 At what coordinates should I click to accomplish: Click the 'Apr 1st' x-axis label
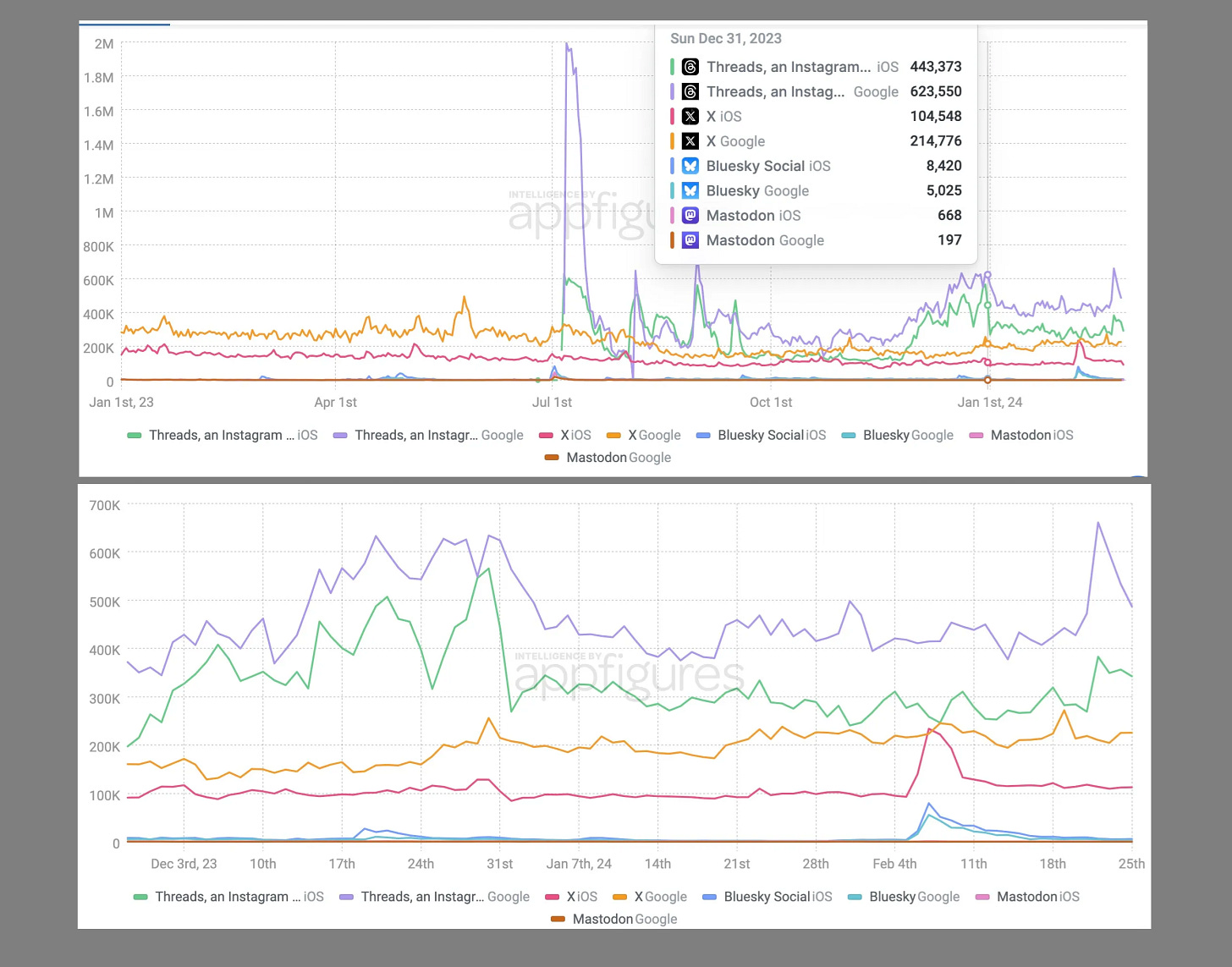pyautogui.click(x=336, y=403)
